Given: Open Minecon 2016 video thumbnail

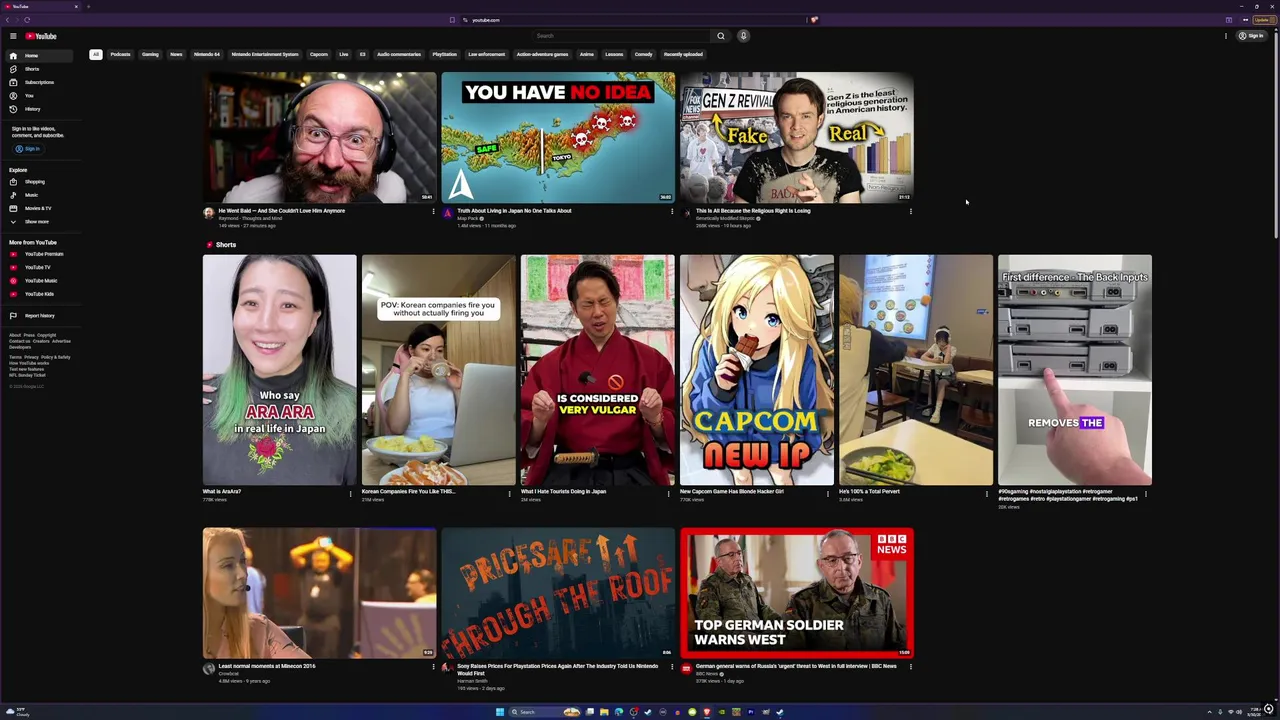Looking at the screenshot, I should point(319,593).
